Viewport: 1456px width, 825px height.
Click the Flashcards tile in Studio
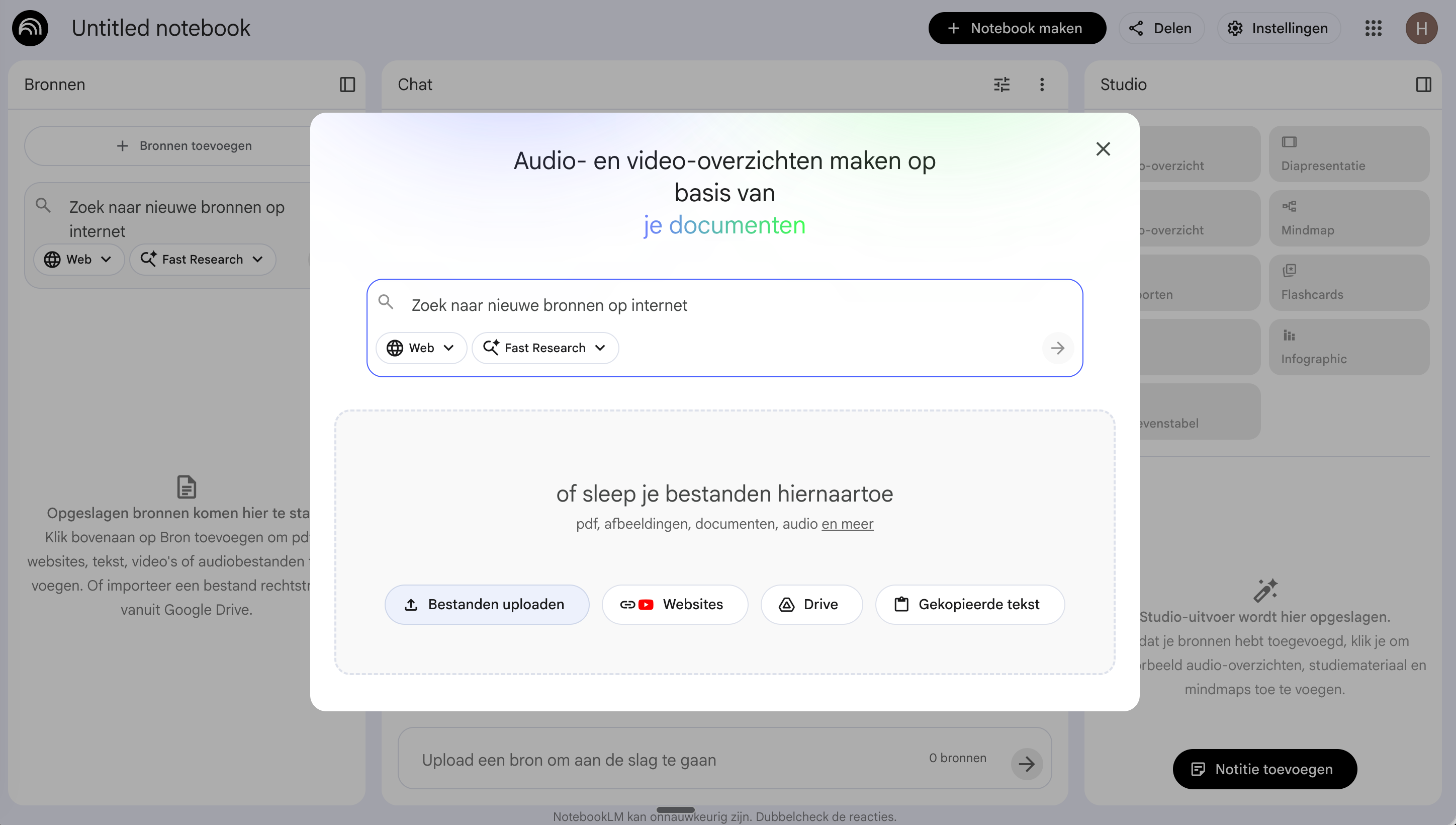click(x=1348, y=282)
